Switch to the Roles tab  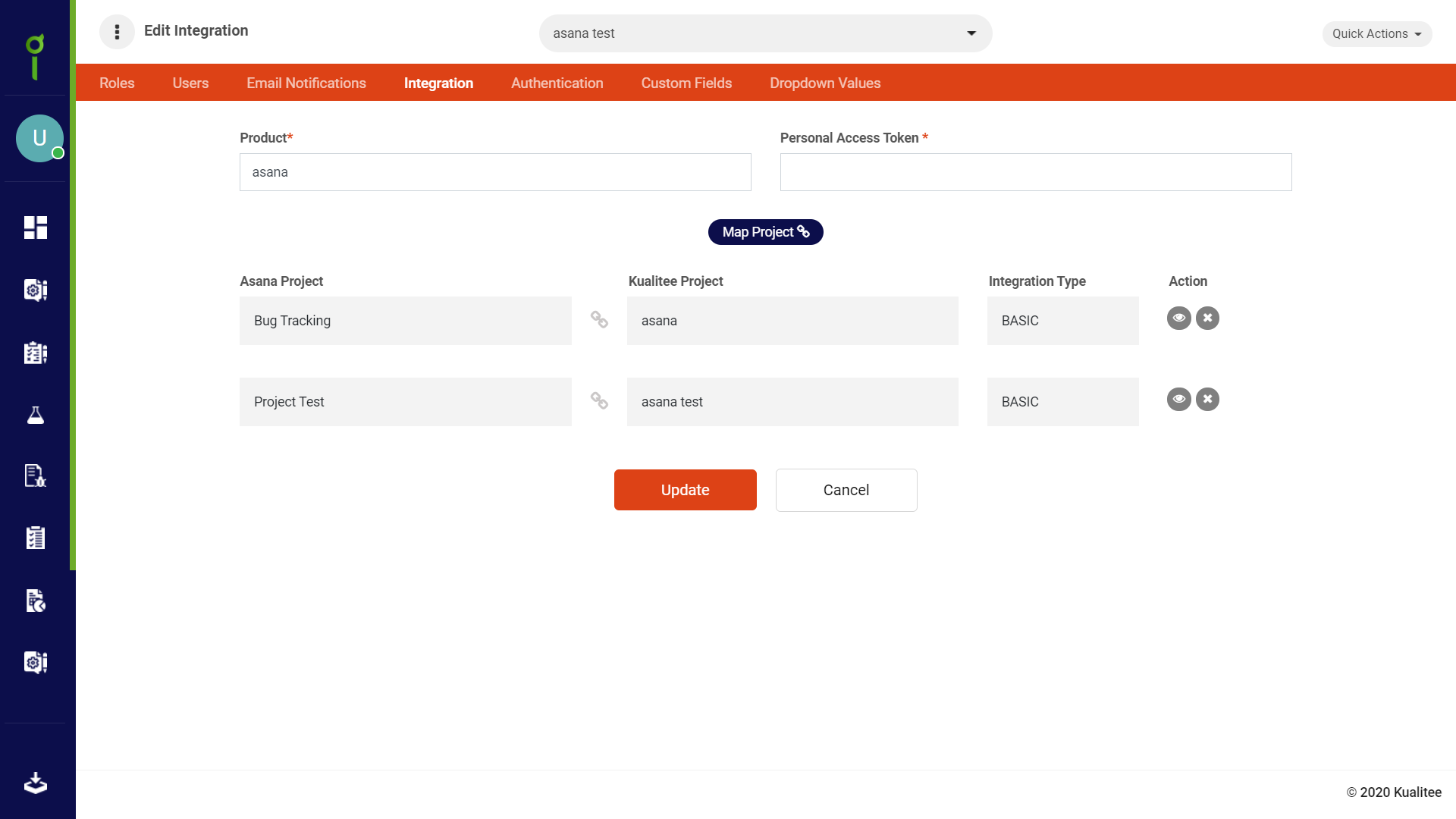click(x=117, y=83)
